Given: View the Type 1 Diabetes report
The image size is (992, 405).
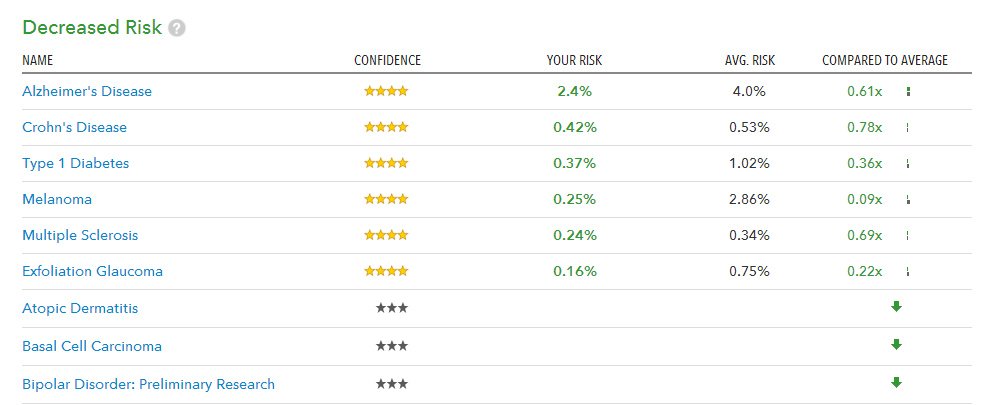Looking at the screenshot, I should point(76,163).
